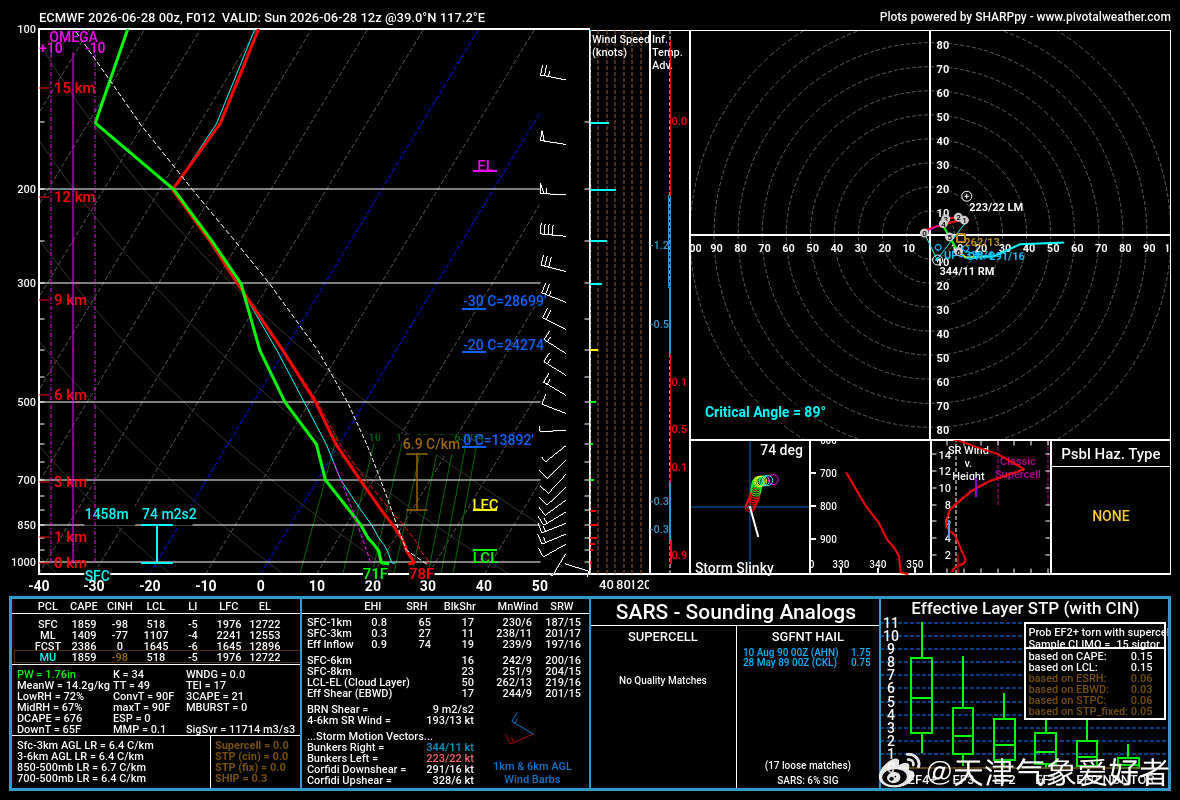Click the PW = 1.76in value

tap(47, 674)
